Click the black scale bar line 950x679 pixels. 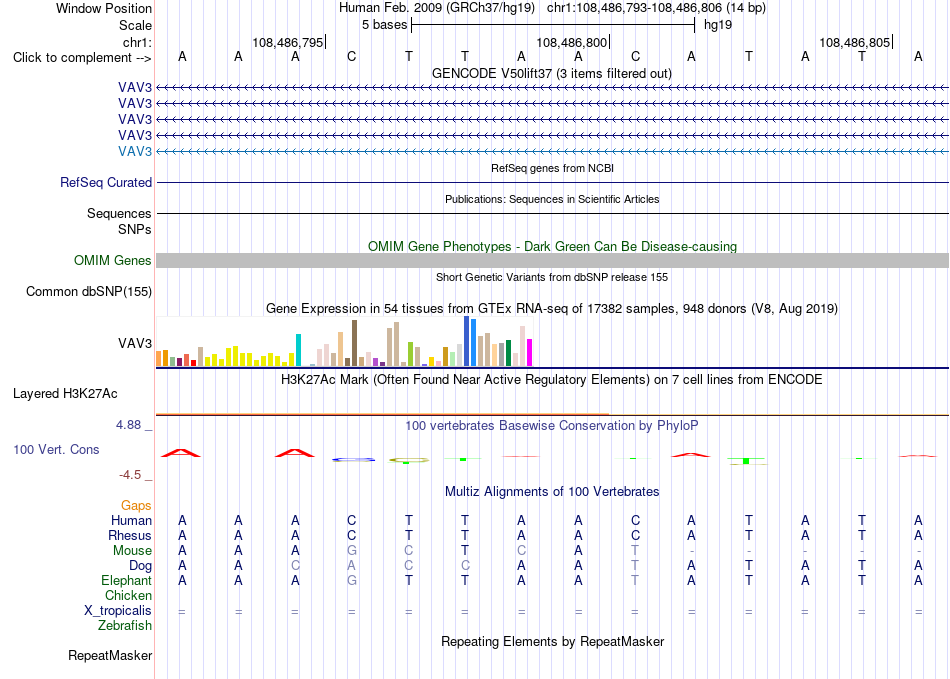pyautogui.click(x=553, y=25)
